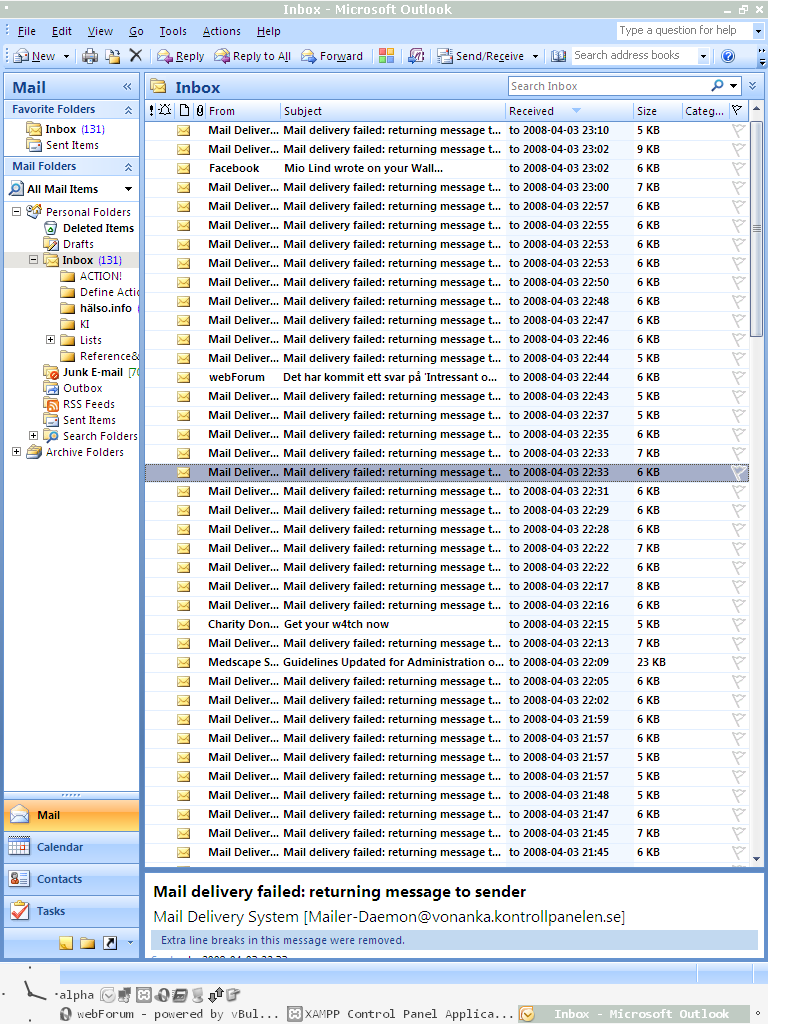Flag the Medscape S... message
800x1024 pixels.
point(738,662)
